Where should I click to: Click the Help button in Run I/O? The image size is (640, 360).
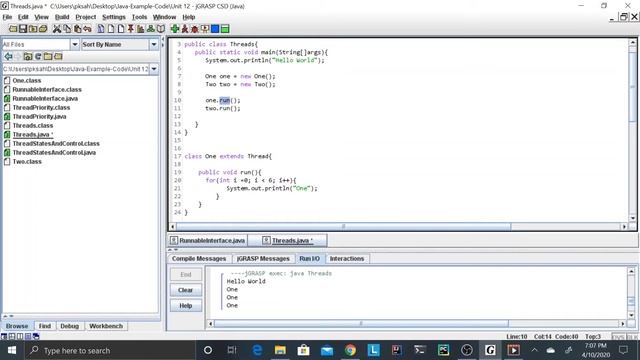[186, 306]
